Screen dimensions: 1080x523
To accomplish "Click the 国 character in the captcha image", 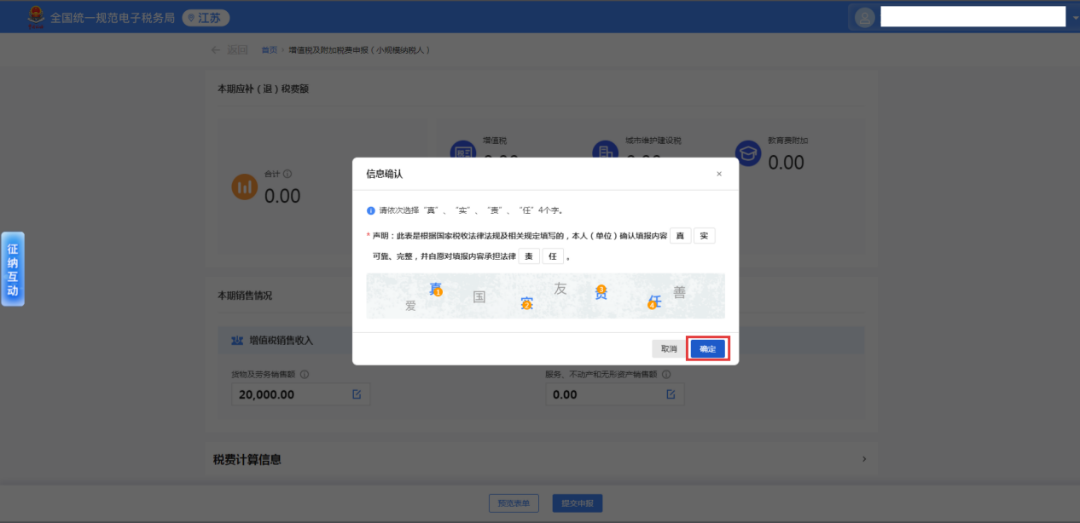I will [479, 297].
